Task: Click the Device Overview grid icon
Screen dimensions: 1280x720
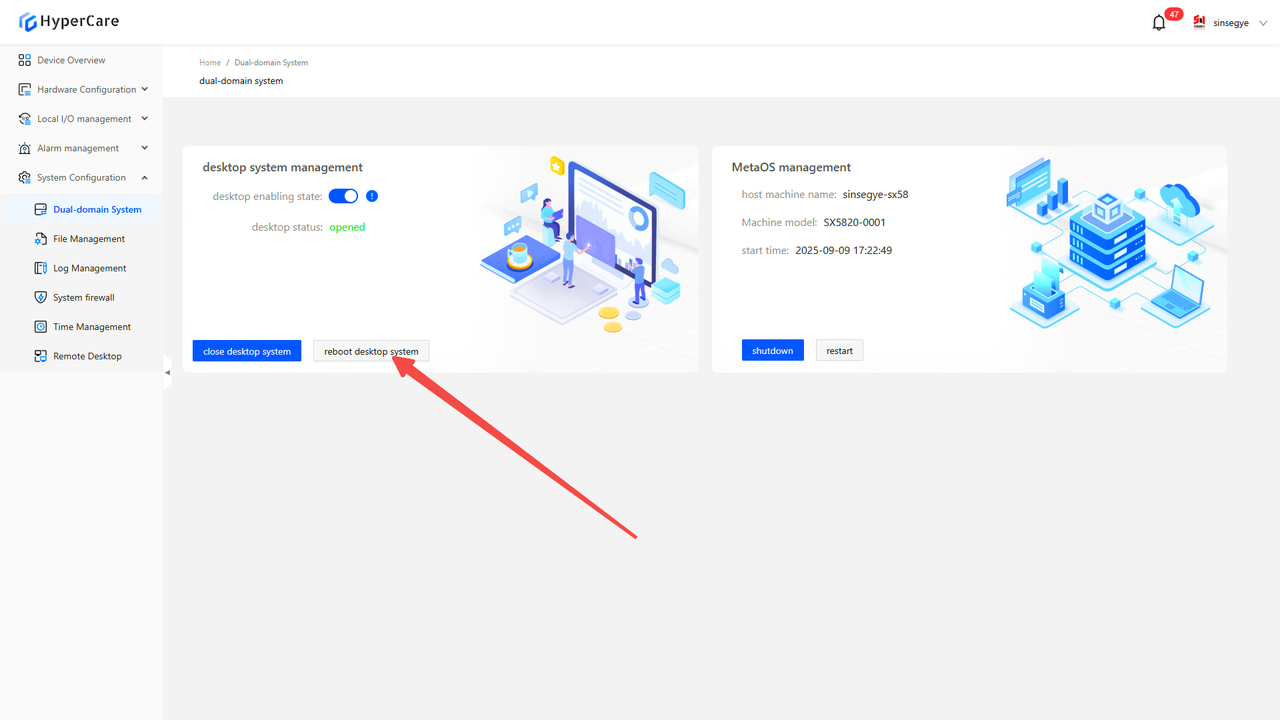Action: pyautogui.click(x=25, y=60)
